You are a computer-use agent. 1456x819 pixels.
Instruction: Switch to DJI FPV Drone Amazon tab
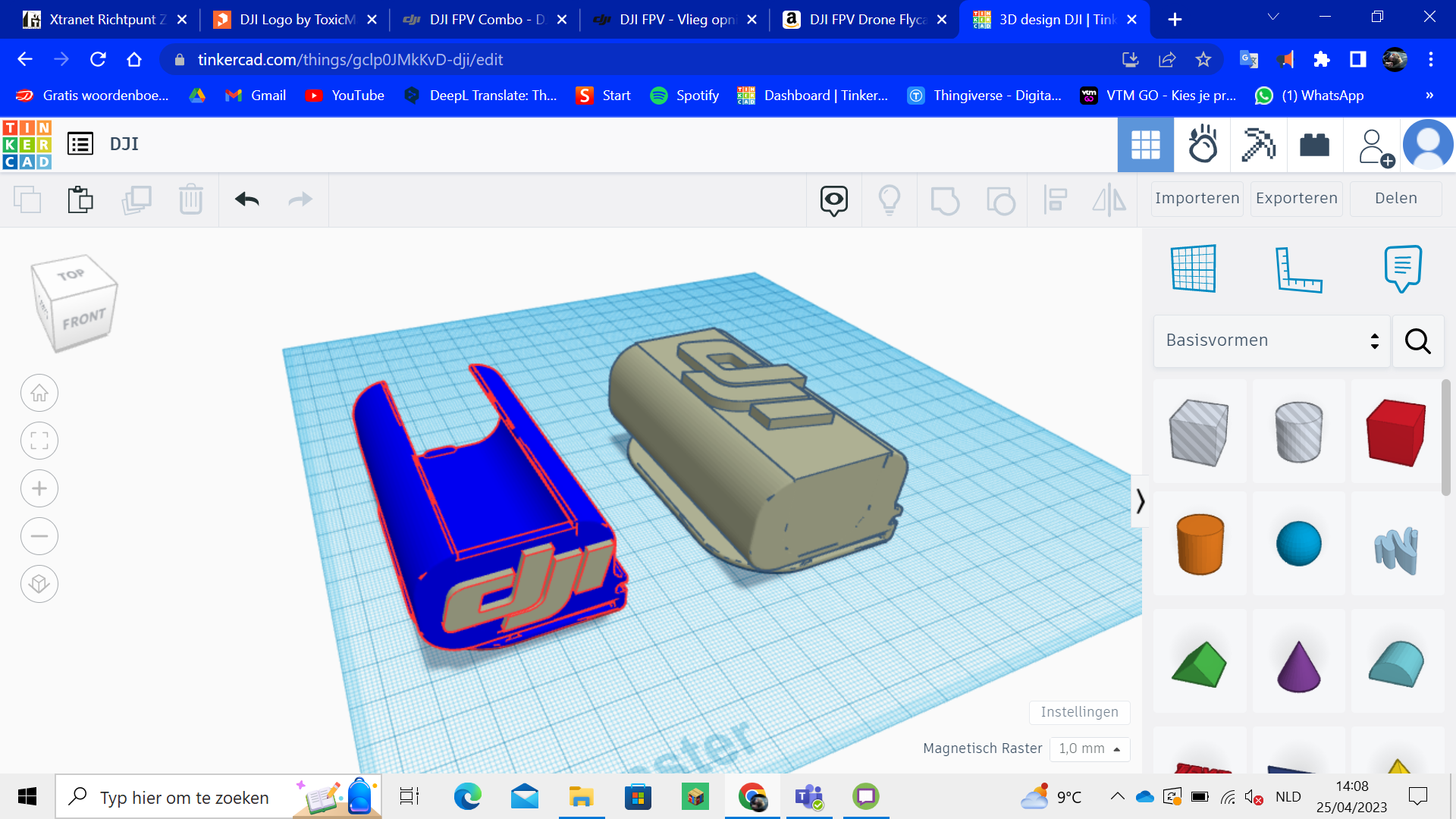[865, 20]
